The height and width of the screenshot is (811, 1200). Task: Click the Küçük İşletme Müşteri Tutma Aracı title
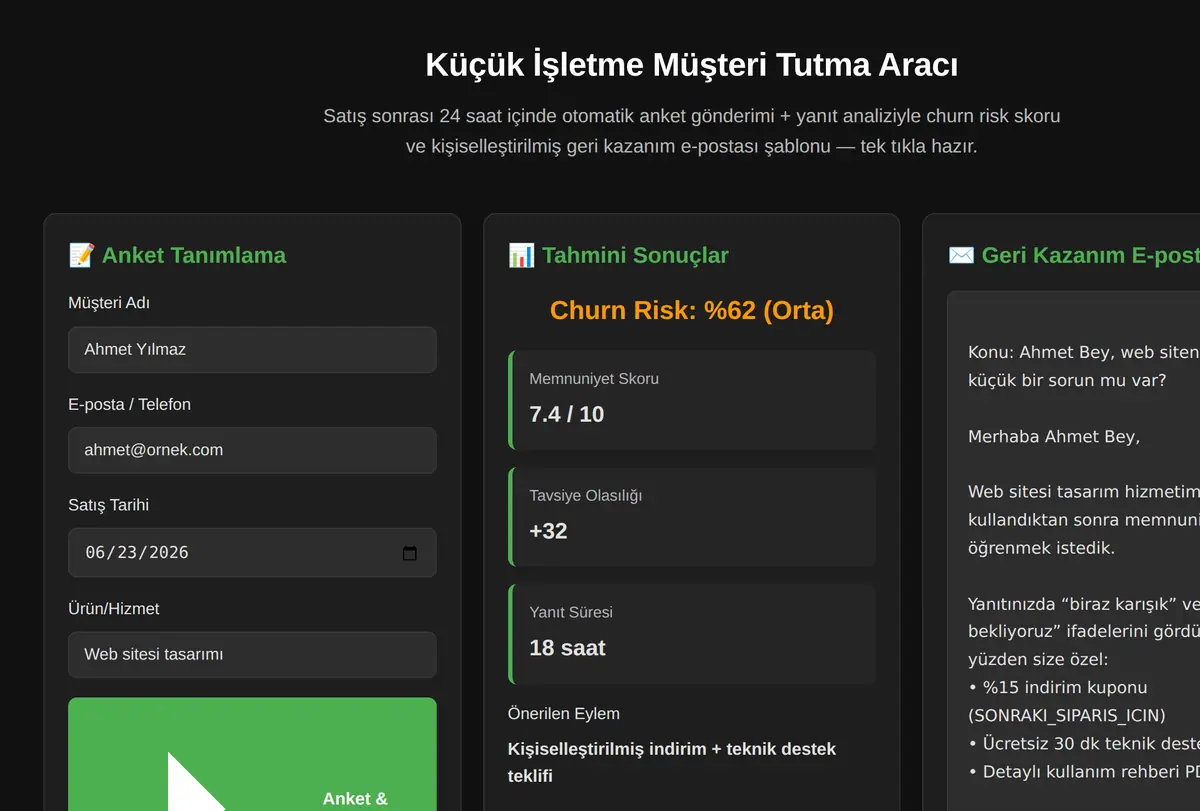tap(692, 65)
